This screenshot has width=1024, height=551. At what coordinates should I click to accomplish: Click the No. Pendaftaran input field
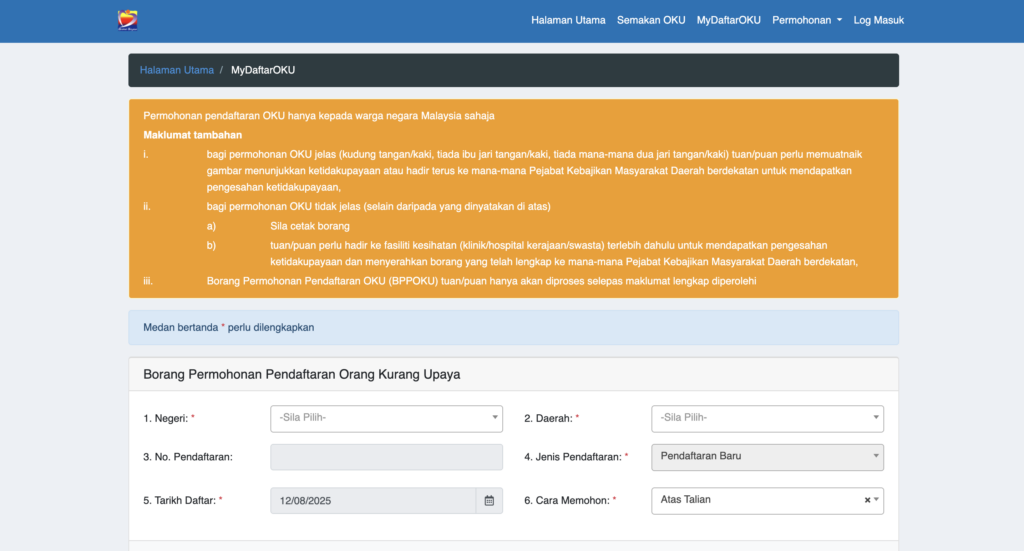386,457
